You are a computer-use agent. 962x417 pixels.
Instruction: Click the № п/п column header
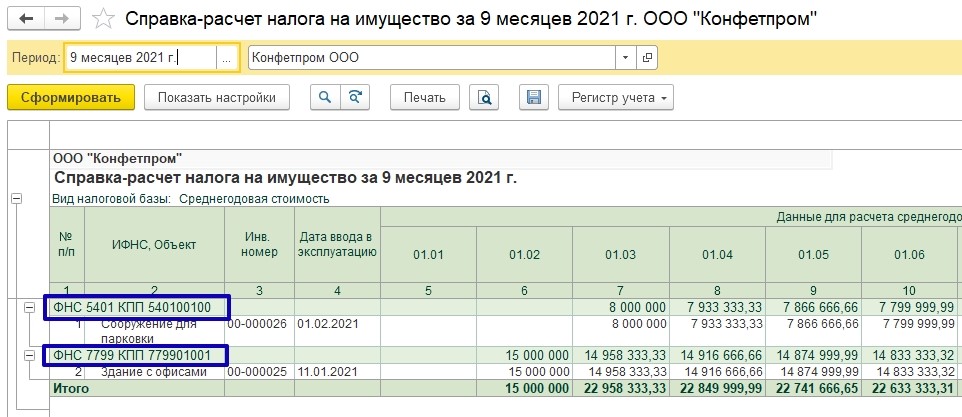click(x=67, y=245)
